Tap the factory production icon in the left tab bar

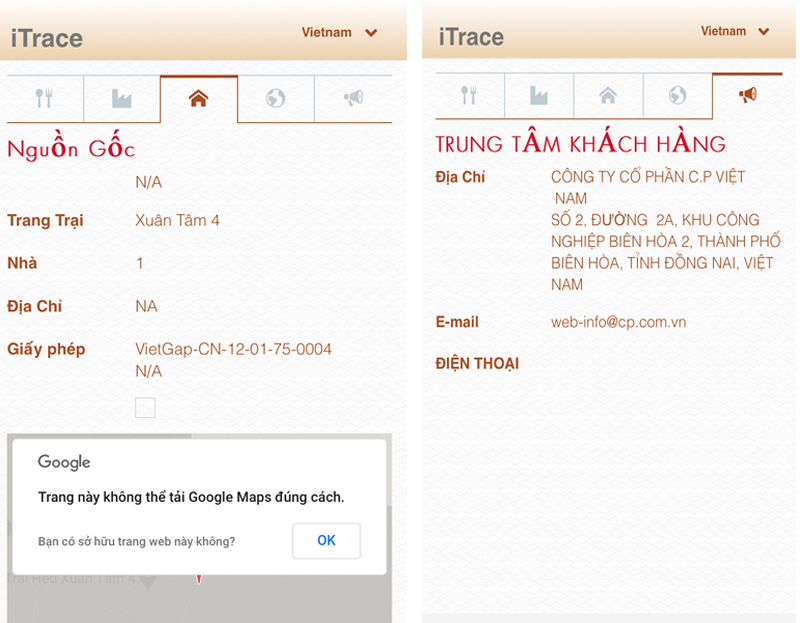[121, 98]
